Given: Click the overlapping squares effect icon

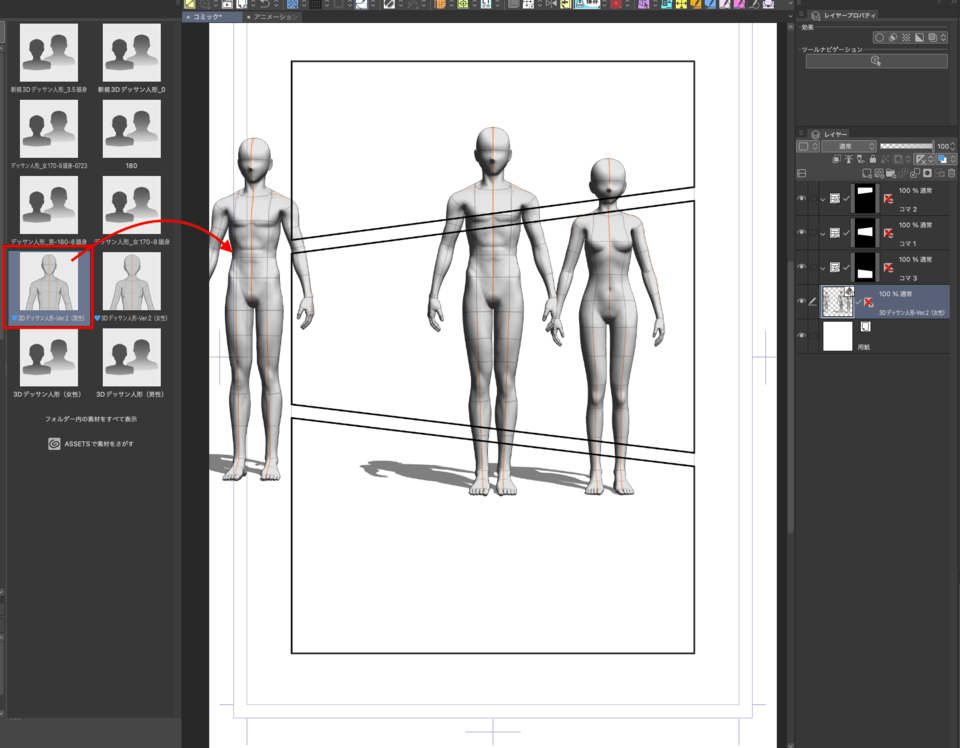Looking at the screenshot, I should pos(932,37).
